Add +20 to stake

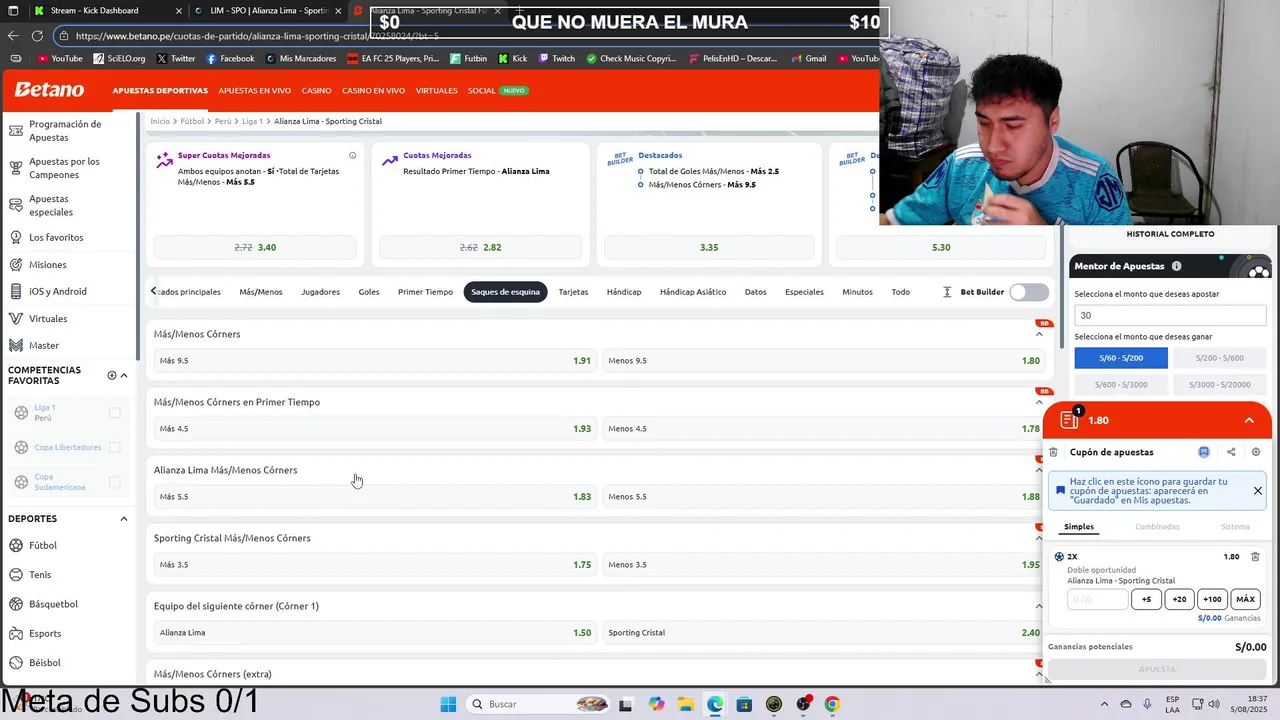tap(1179, 600)
